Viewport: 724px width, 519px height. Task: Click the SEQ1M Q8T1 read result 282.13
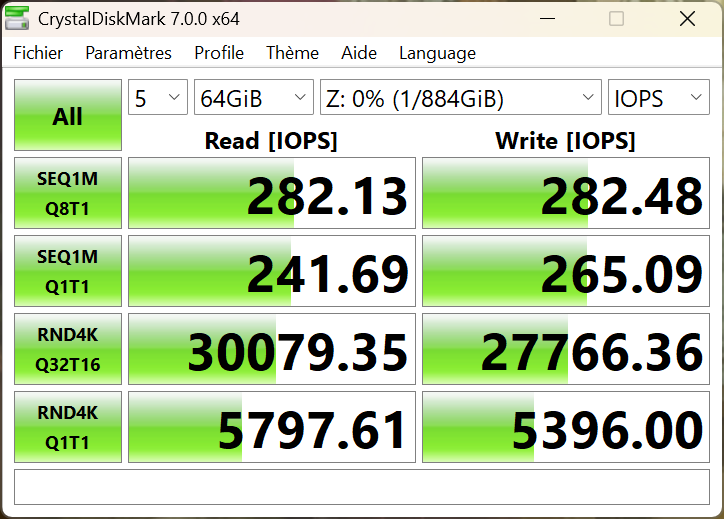click(x=272, y=194)
